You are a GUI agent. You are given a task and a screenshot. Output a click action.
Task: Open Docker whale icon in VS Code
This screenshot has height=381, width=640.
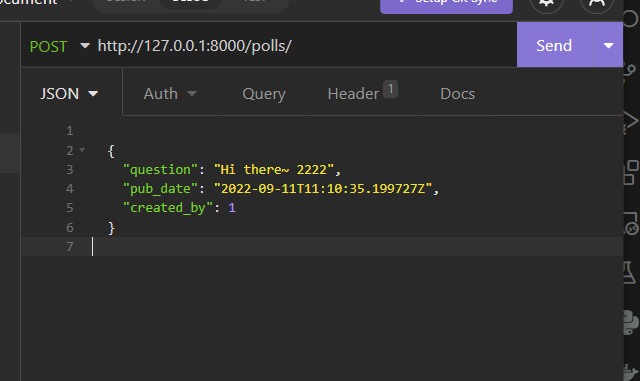click(632, 372)
